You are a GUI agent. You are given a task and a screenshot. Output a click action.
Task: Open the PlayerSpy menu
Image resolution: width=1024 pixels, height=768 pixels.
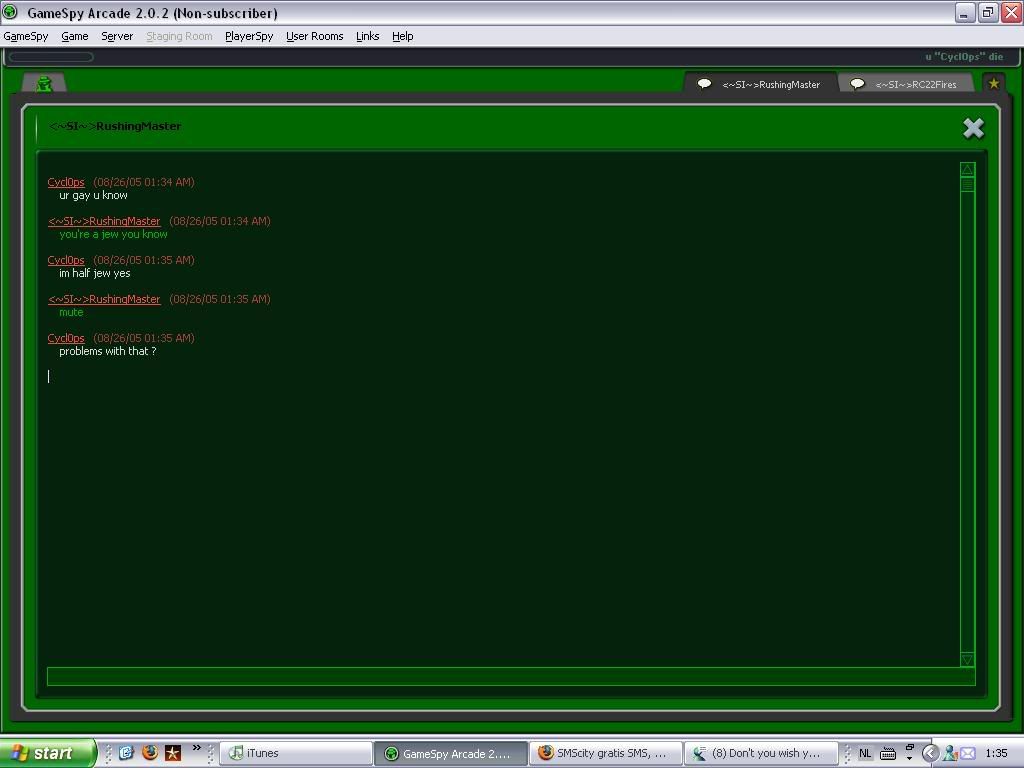[x=249, y=37]
